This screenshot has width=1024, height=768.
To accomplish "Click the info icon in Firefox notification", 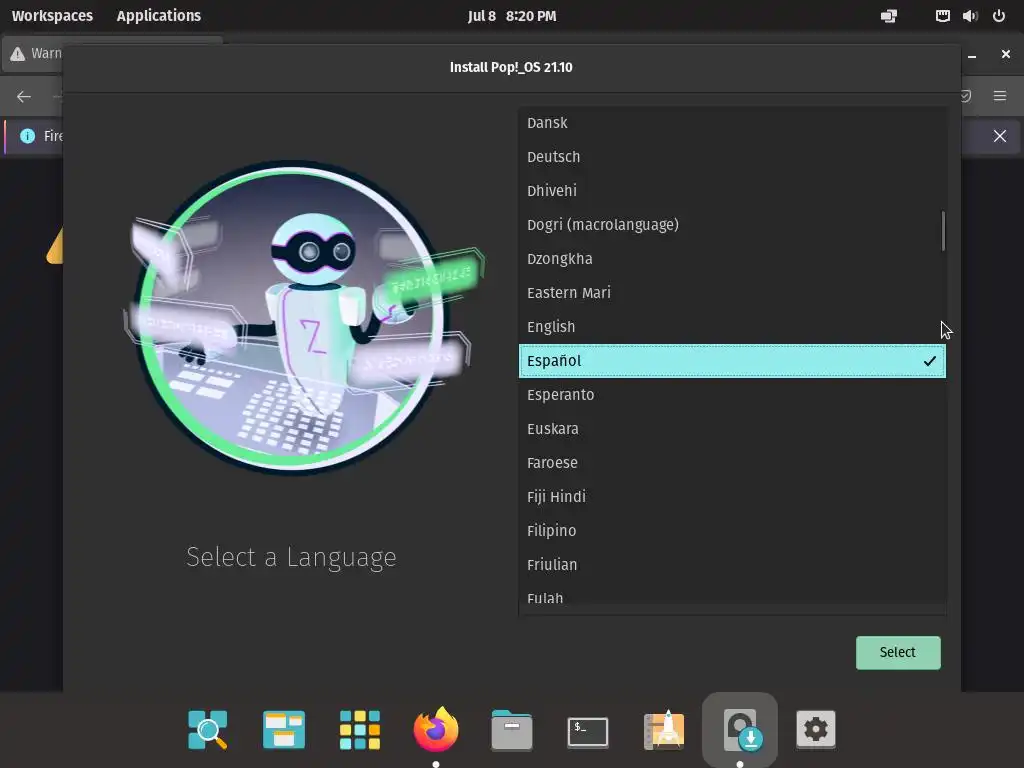I will pyautogui.click(x=27, y=136).
